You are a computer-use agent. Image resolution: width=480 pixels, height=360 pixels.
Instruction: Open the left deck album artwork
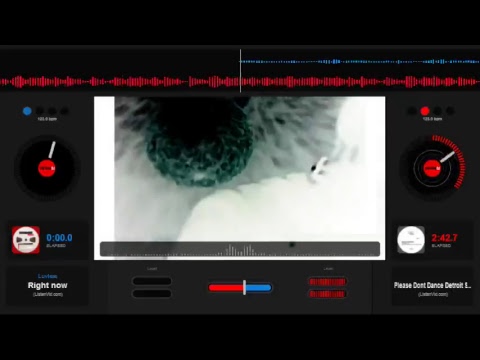point(26,240)
